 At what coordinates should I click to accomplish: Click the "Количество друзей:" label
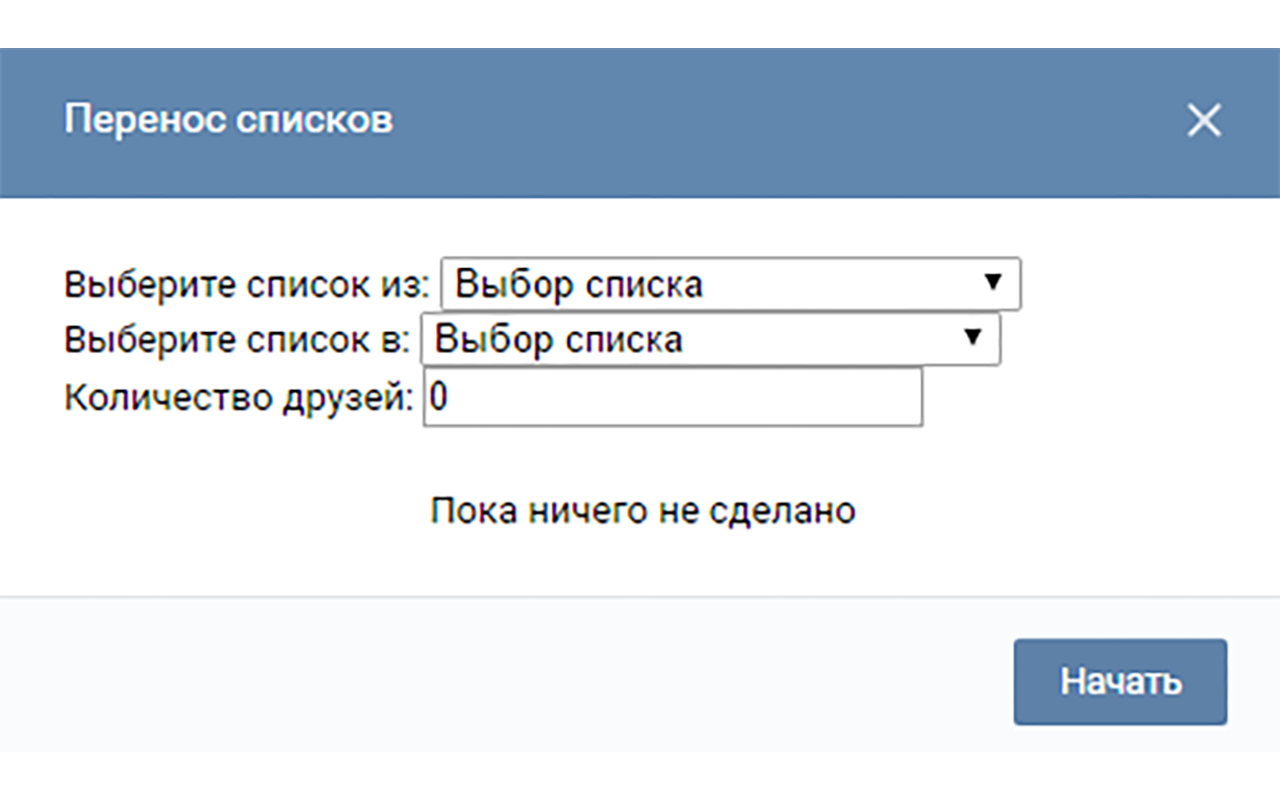pyautogui.click(x=240, y=397)
